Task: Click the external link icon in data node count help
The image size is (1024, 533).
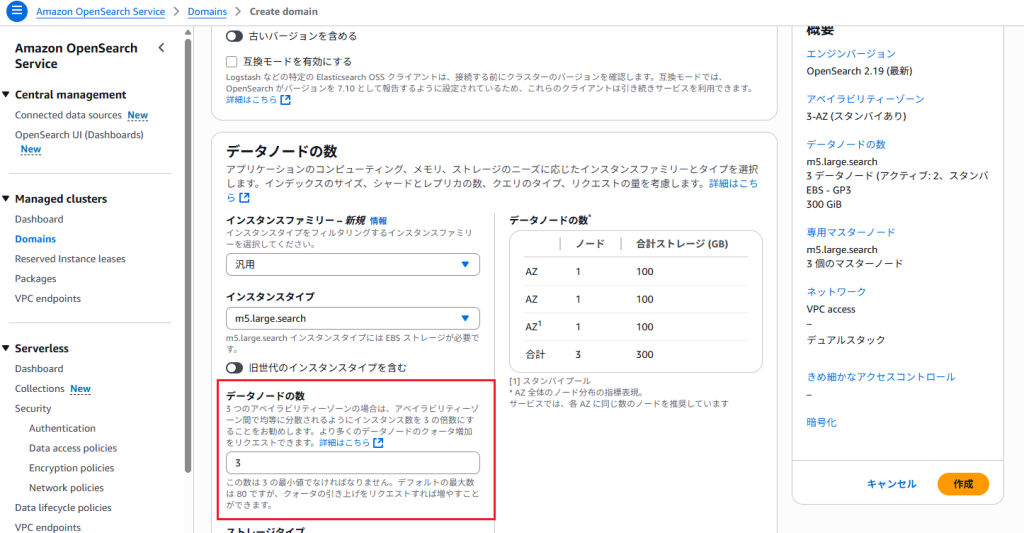Action: 378,443
